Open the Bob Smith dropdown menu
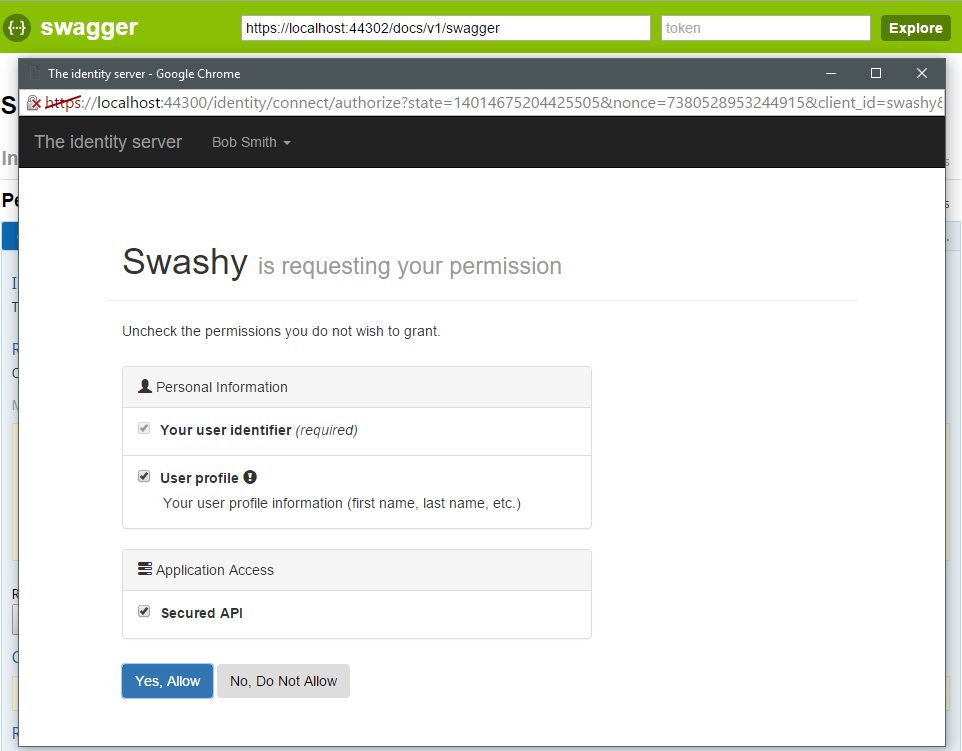 [251, 142]
